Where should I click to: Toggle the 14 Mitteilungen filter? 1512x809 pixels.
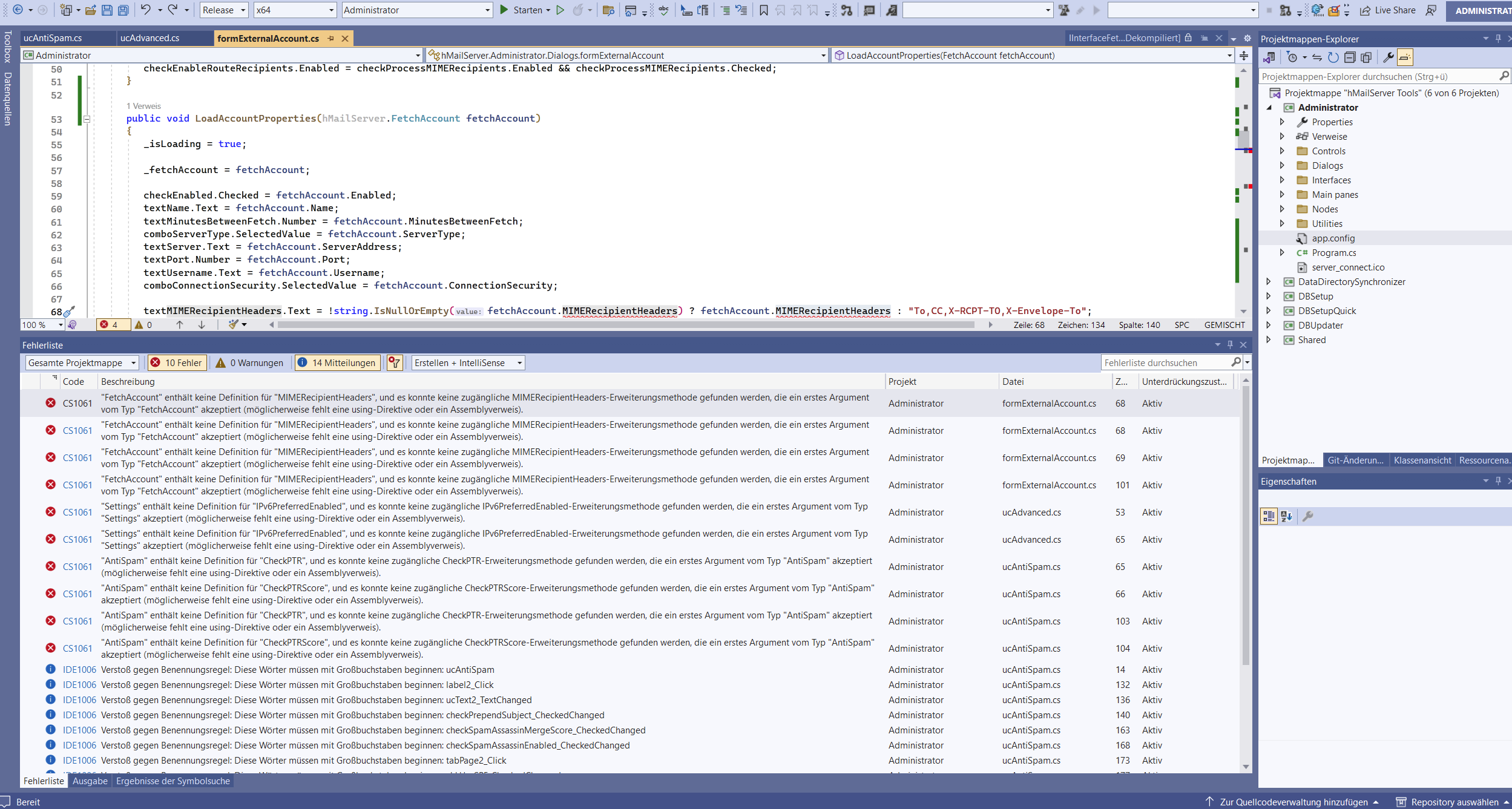click(337, 362)
